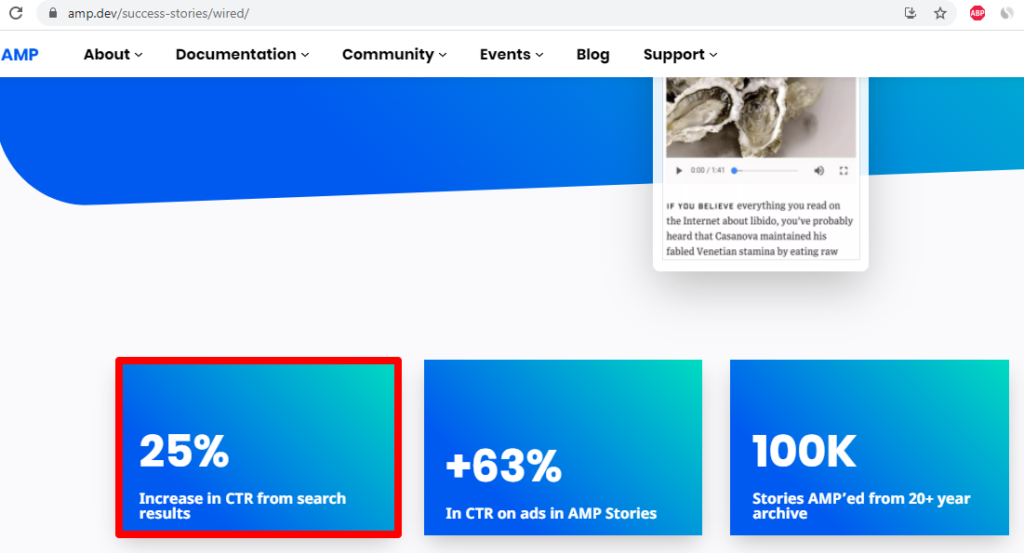
Task: Click 'In CTR on ads in AMP Stories' text
Action: click(551, 513)
